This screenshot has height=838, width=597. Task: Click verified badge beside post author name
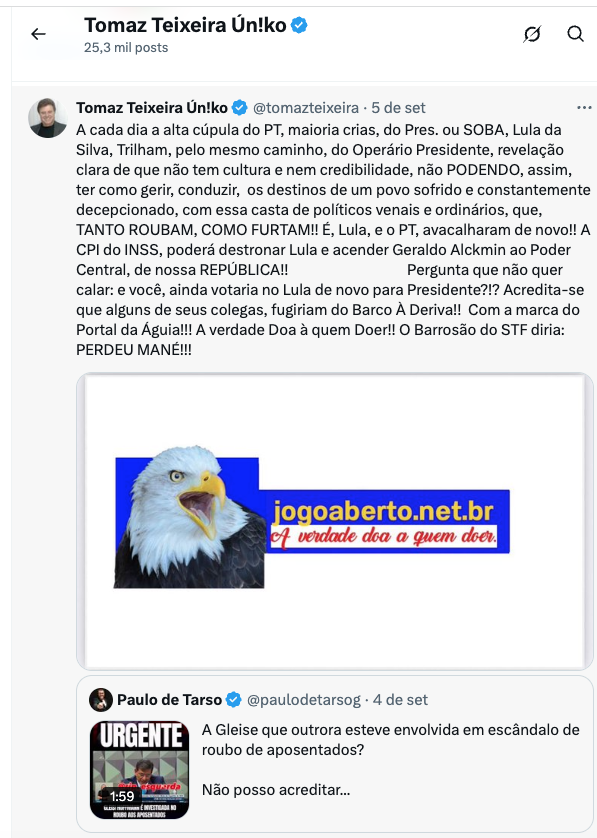click(239, 108)
